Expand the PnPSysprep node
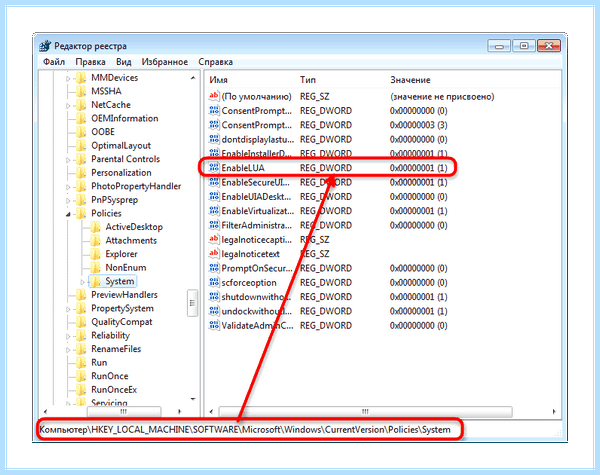600x475 pixels. click(68, 201)
